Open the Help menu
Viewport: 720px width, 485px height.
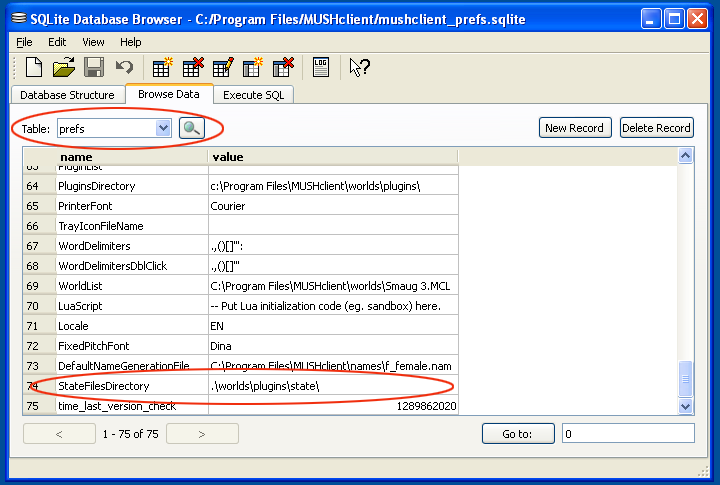pyautogui.click(x=130, y=42)
